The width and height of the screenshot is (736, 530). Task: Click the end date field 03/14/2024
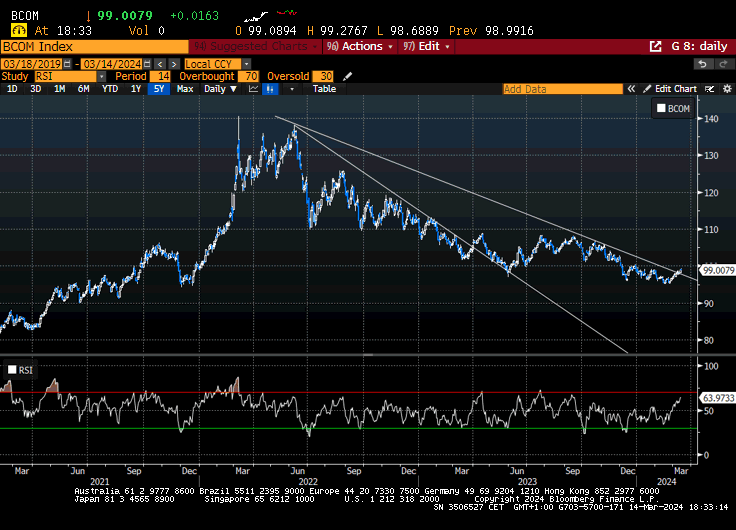[x=112, y=64]
